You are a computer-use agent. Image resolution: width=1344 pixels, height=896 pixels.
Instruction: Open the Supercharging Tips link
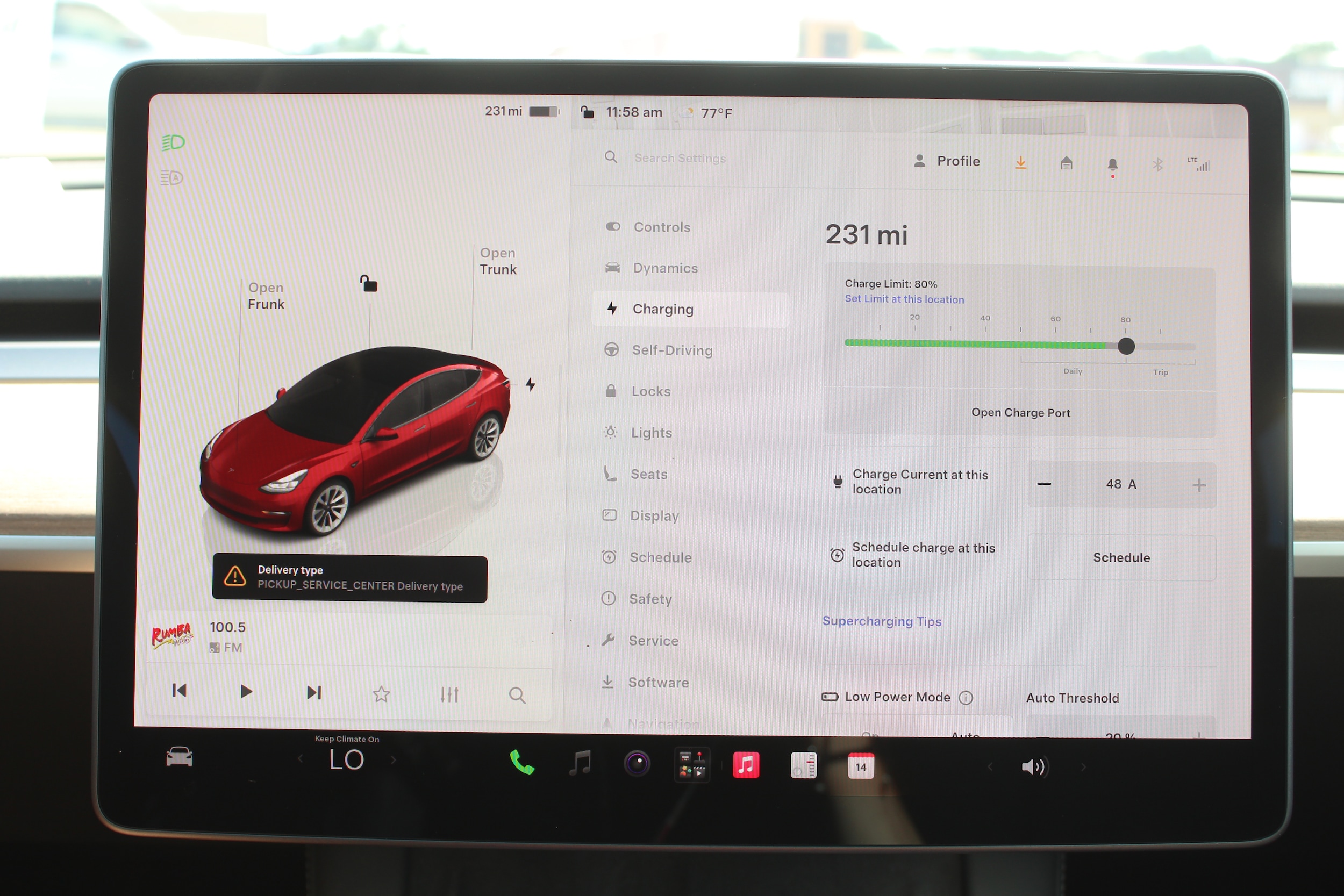click(882, 621)
